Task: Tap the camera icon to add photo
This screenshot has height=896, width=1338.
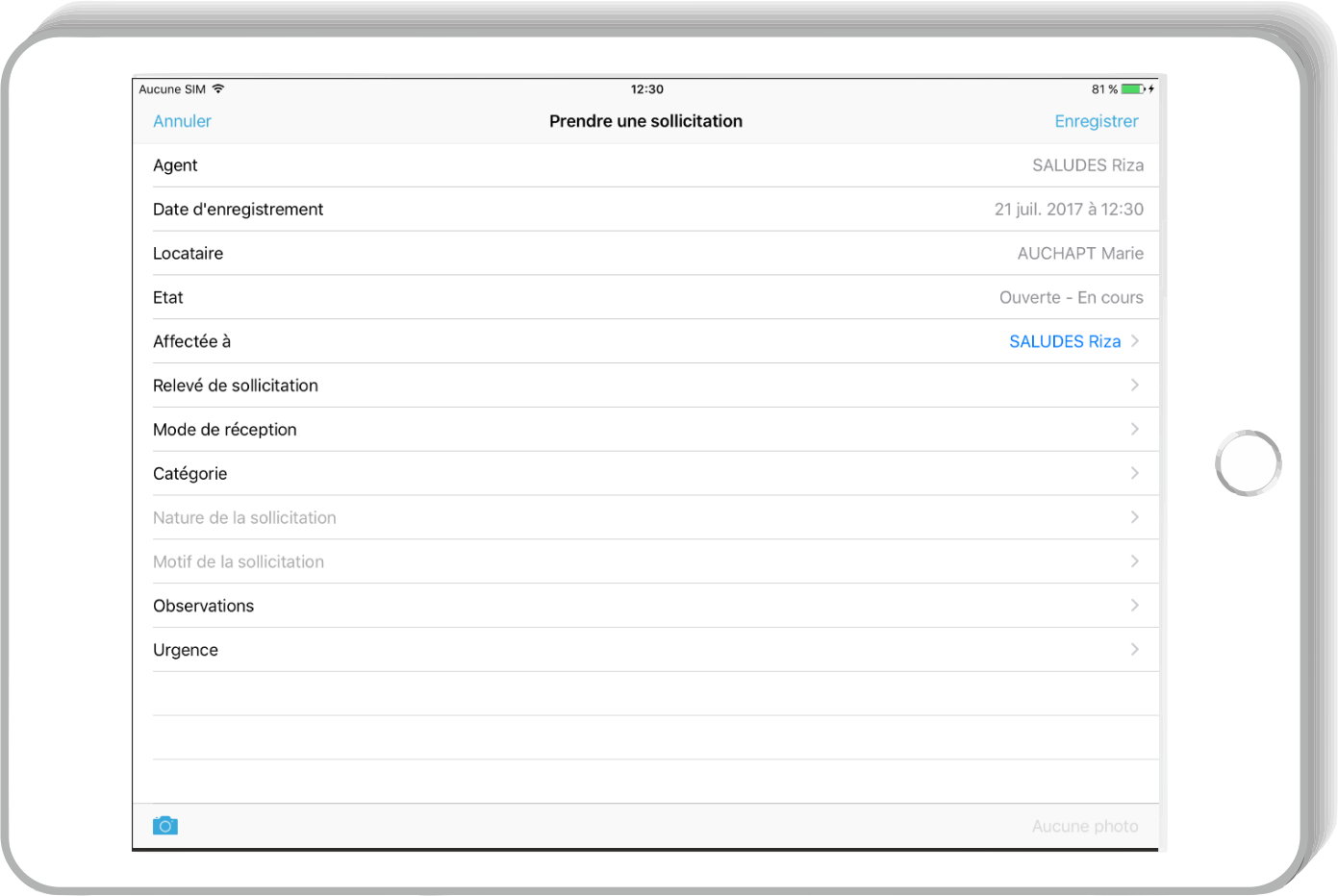Action: tap(165, 826)
